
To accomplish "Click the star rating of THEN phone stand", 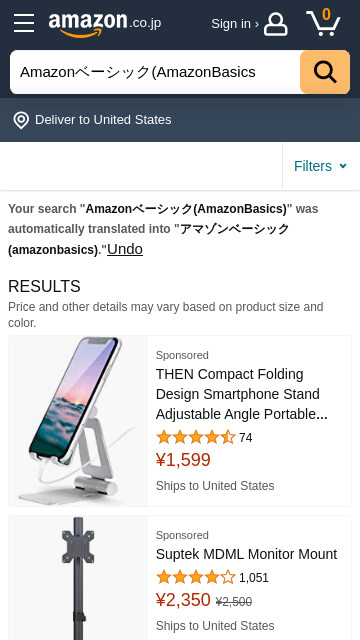I will pyautogui.click(x=196, y=438).
